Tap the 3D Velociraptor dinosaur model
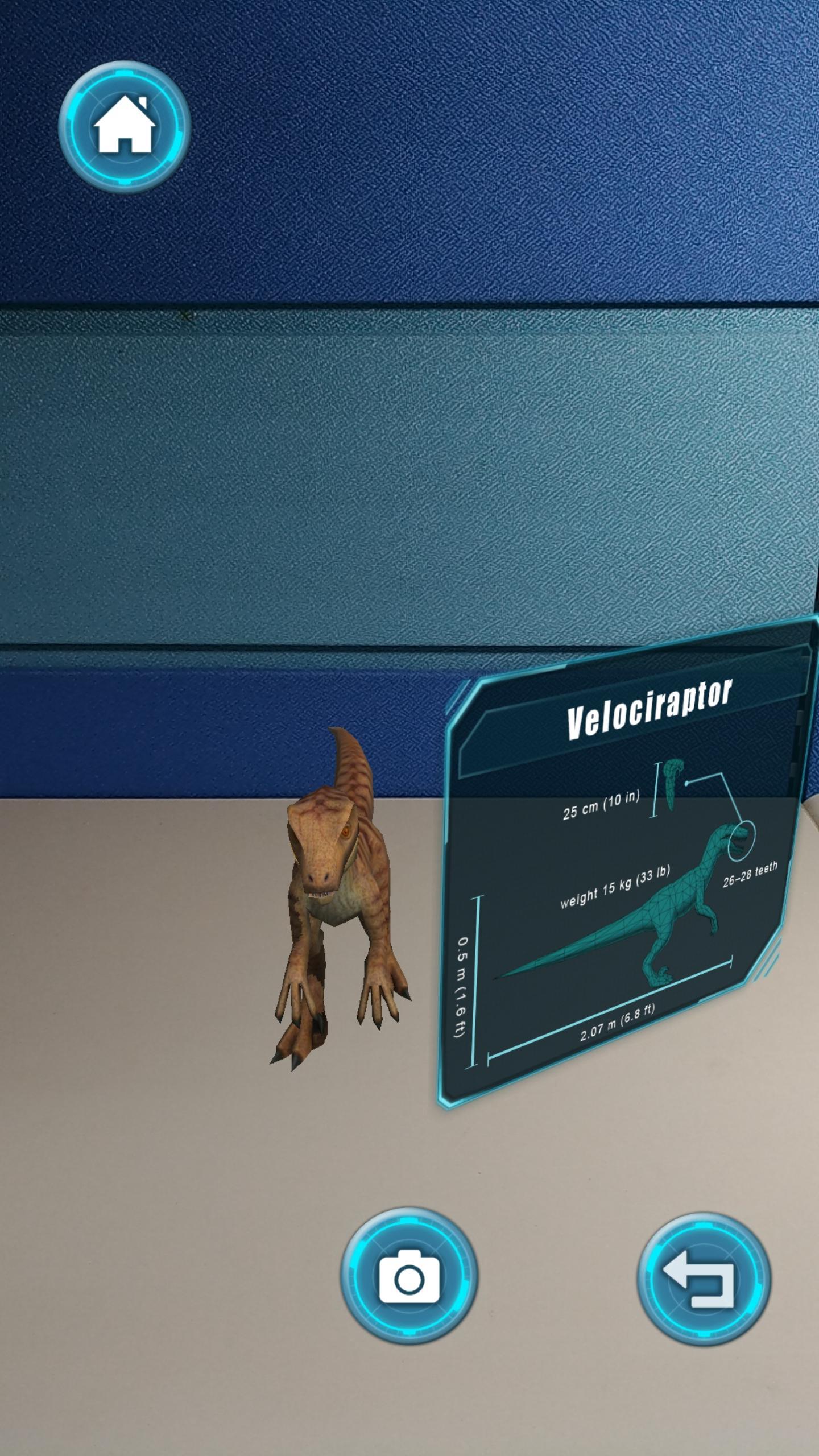The width and height of the screenshot is (819, 1456). pos(340,899)
